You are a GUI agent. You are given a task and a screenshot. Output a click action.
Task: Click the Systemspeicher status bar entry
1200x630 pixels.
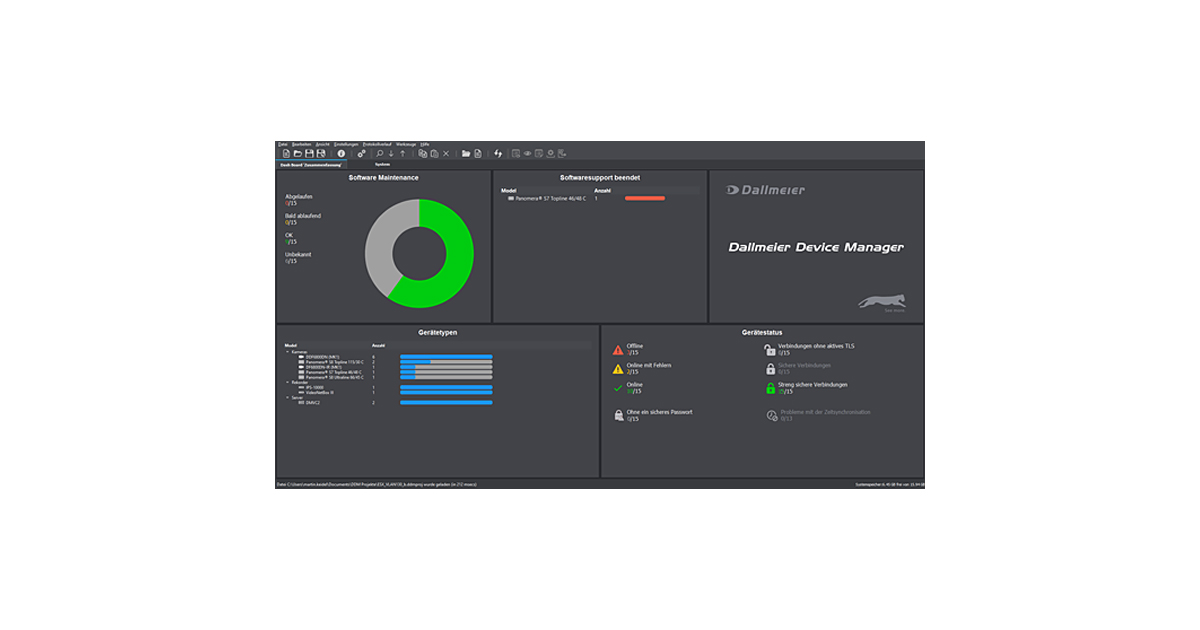(x=890, y=484)
